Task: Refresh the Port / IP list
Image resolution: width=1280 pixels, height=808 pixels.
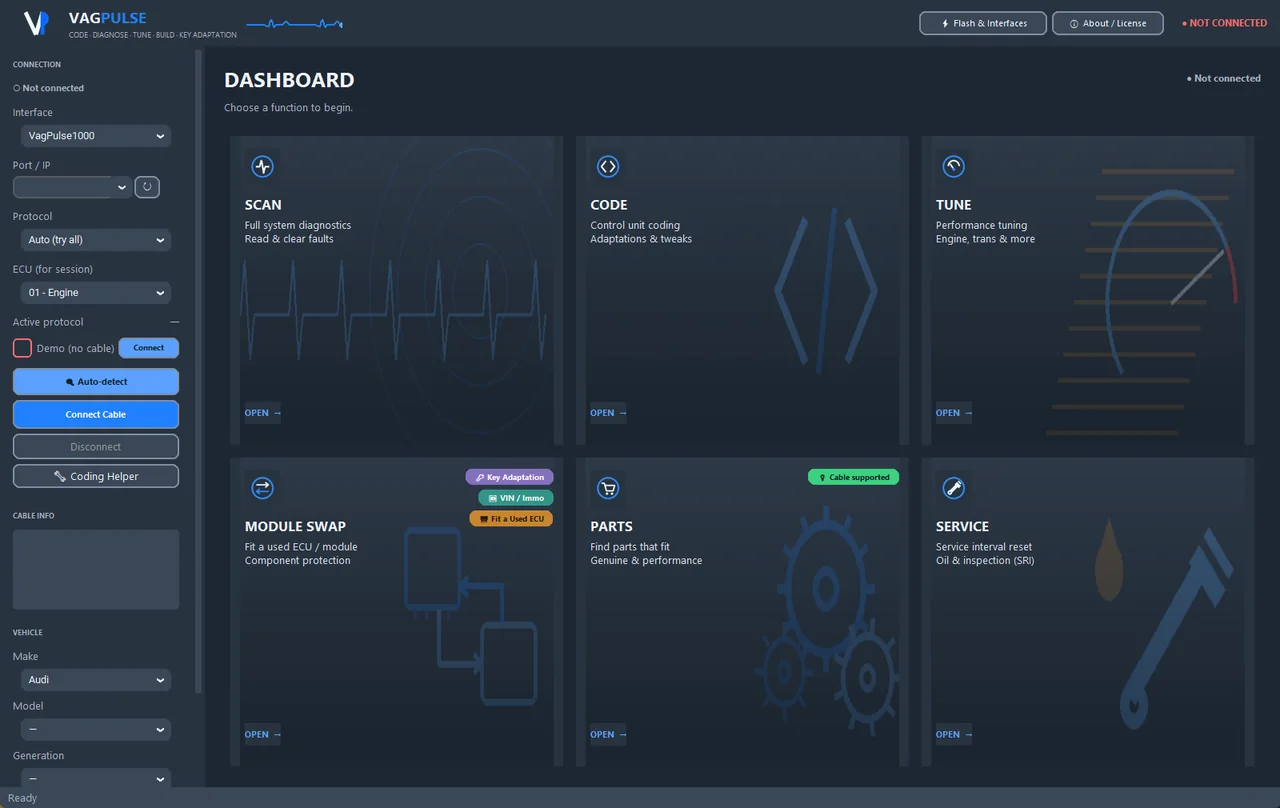Action: coord(147,187)
